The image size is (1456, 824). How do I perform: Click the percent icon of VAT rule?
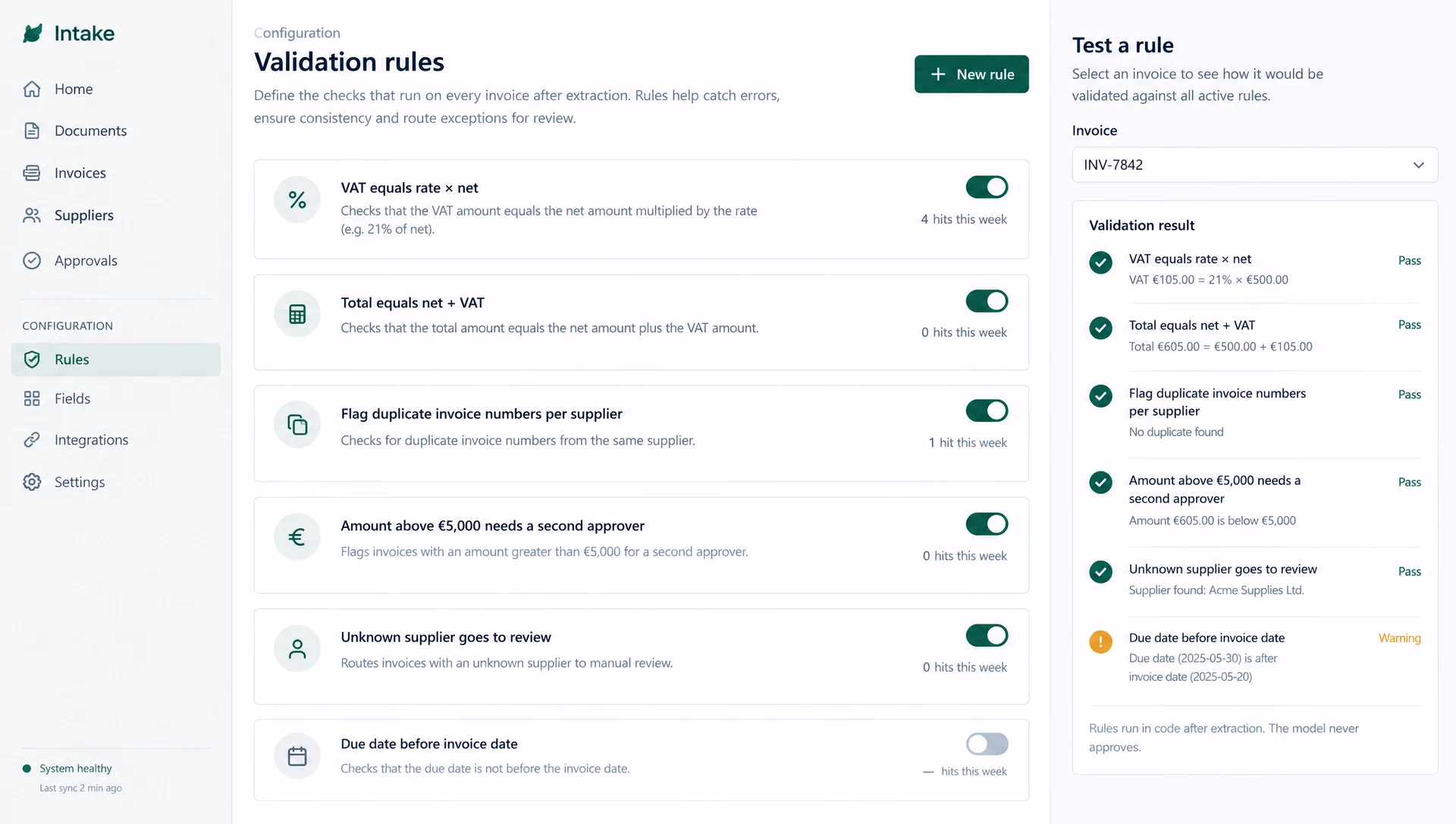coord(297,200)
